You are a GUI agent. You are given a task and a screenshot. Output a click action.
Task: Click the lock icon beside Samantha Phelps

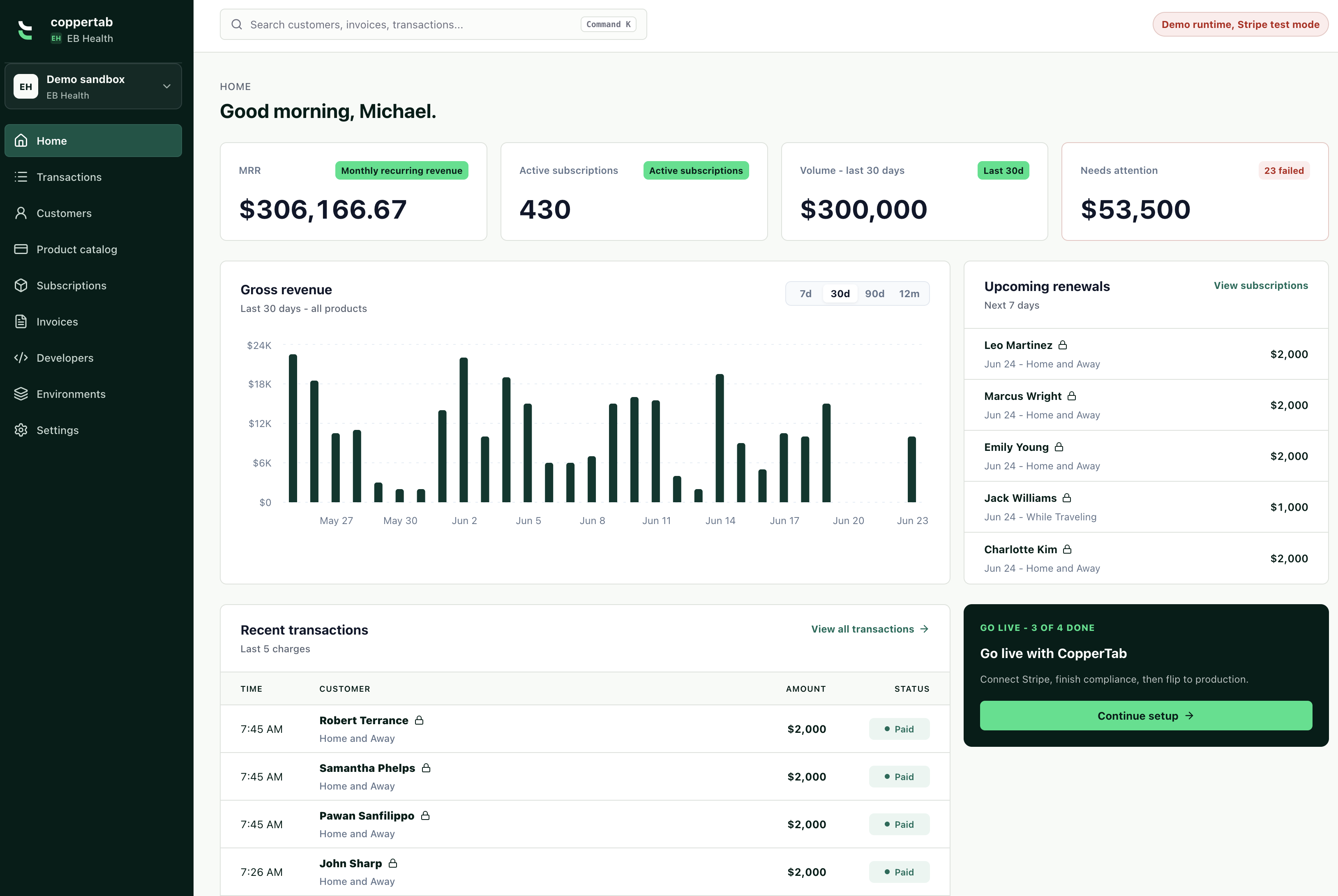pos(426,767)
